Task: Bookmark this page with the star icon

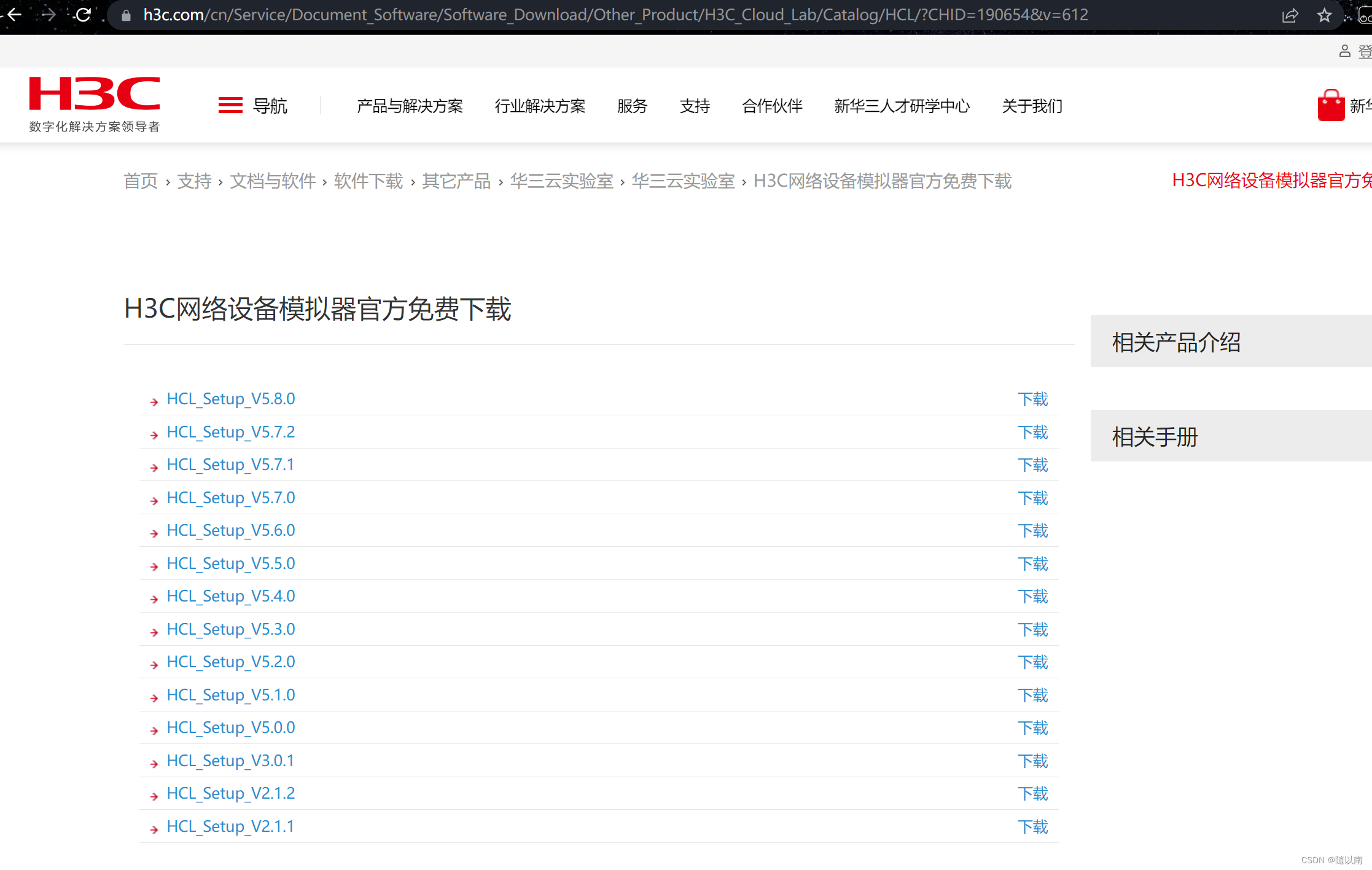Action: coord(1325,15)
